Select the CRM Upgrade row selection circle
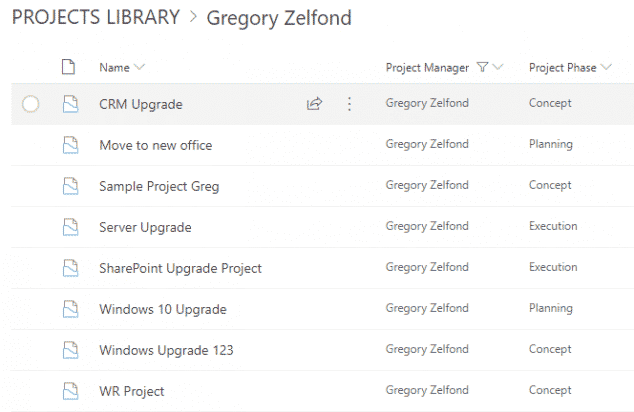This screenshot has height=412, width=634. 30,103
